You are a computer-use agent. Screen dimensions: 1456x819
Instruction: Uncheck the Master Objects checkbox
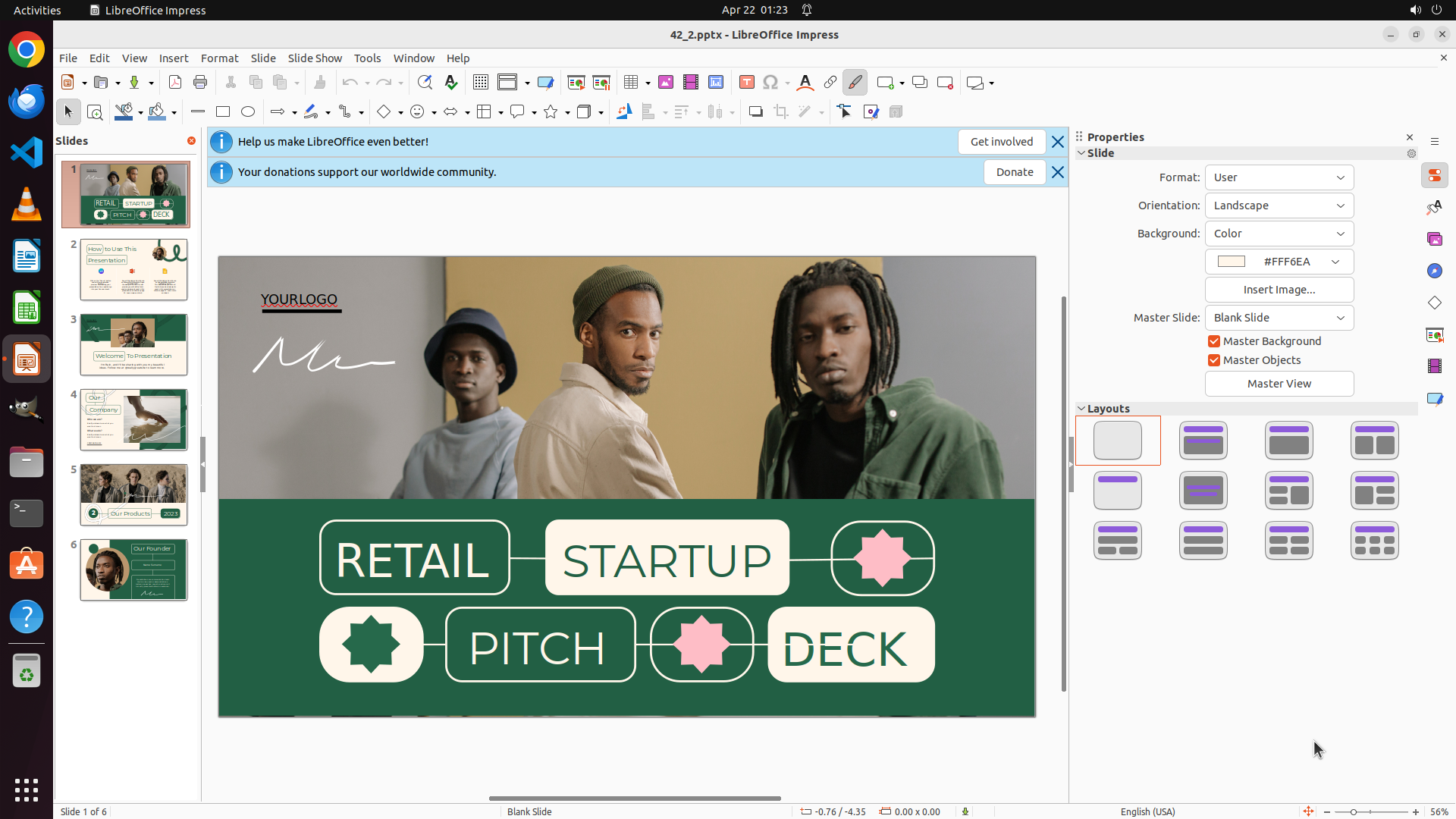click(1214, 360)
